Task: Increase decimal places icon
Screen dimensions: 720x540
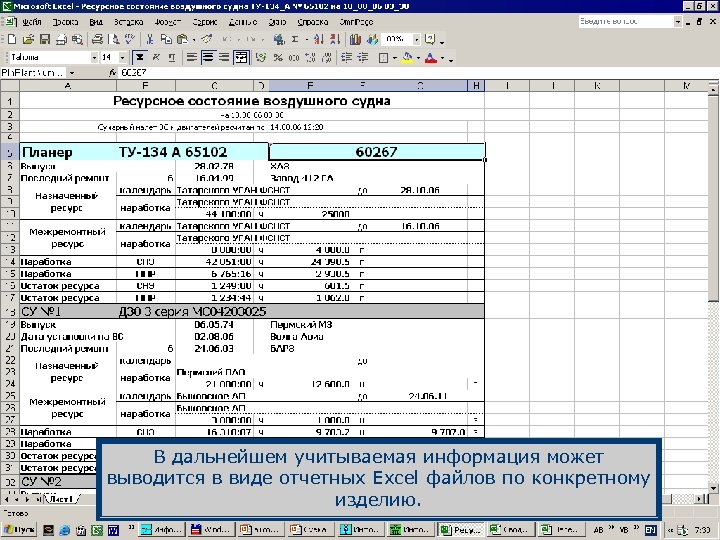Action: click(310, 58)
